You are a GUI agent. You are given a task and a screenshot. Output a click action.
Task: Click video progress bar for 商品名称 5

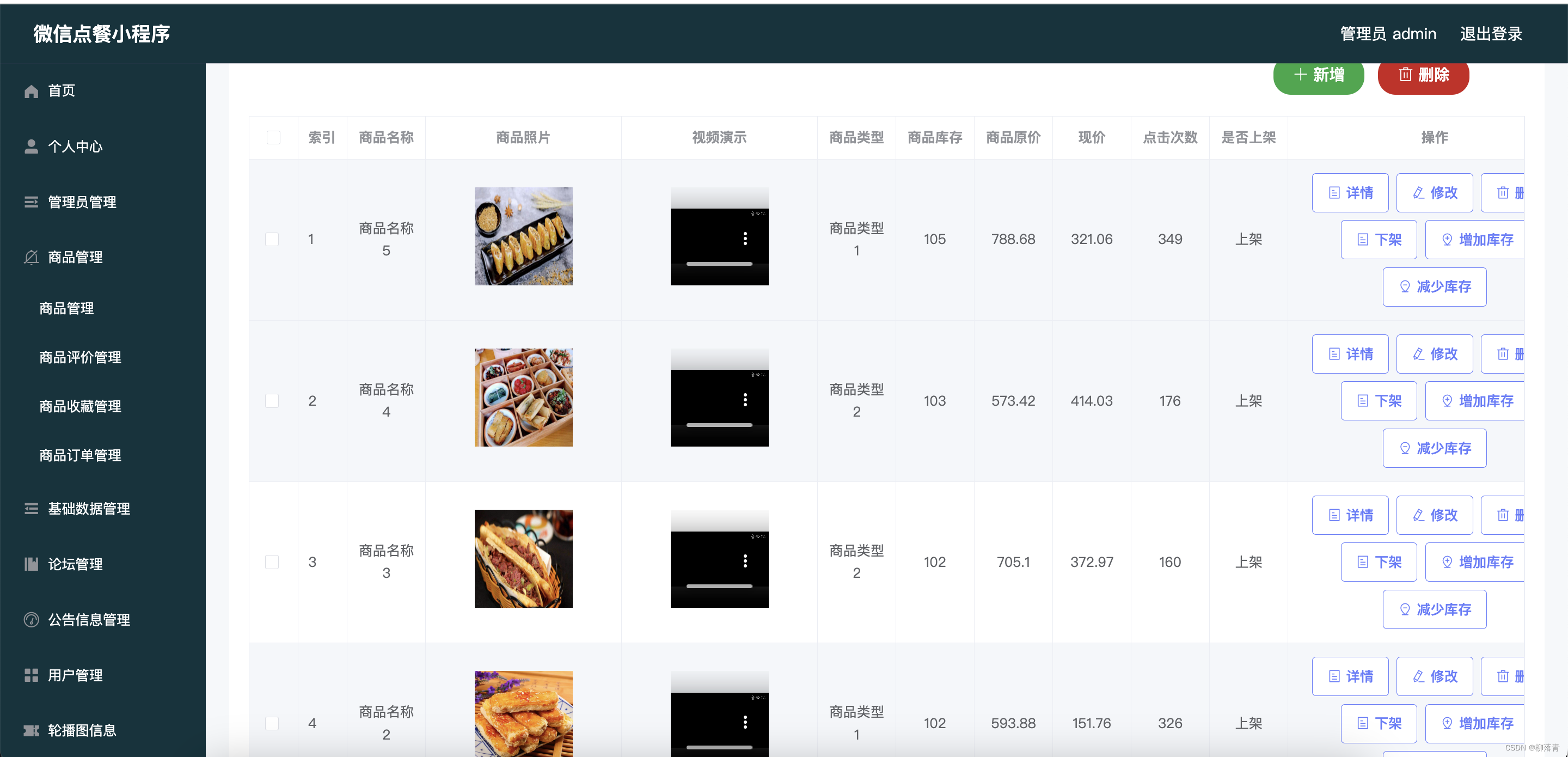coord(719,264)
